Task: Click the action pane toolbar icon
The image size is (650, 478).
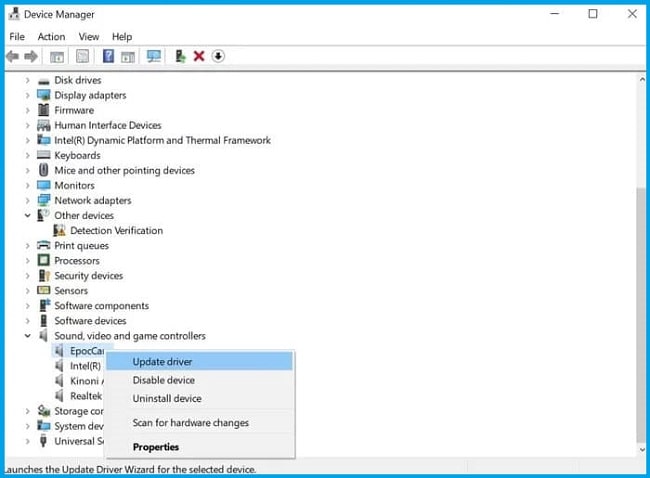Action: pos(128,56)
